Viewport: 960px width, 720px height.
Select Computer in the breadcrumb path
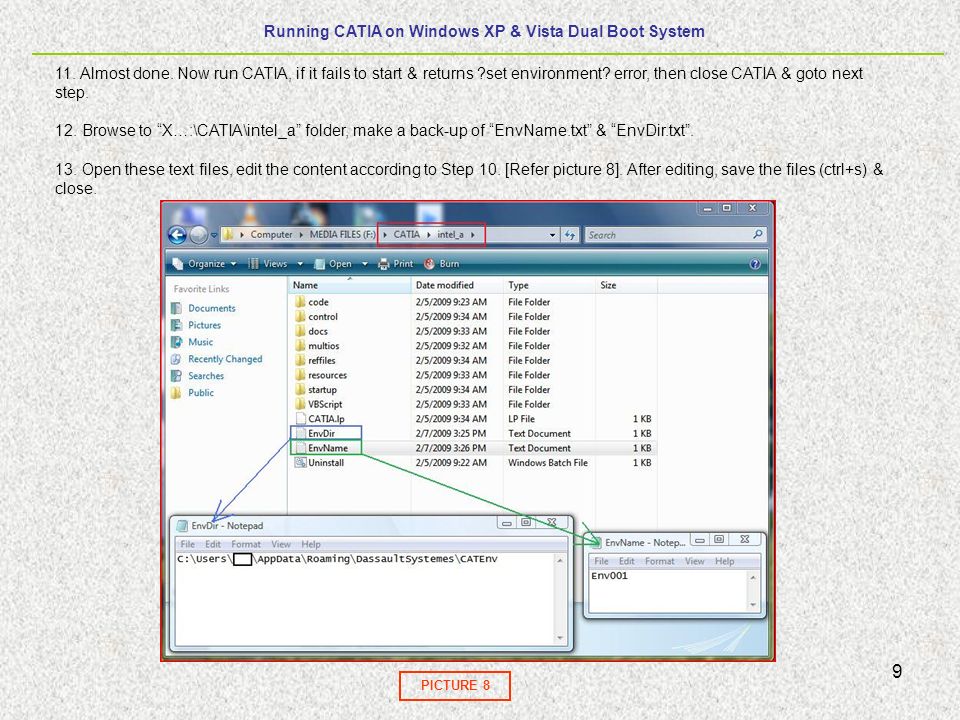[x=271, y=234]
